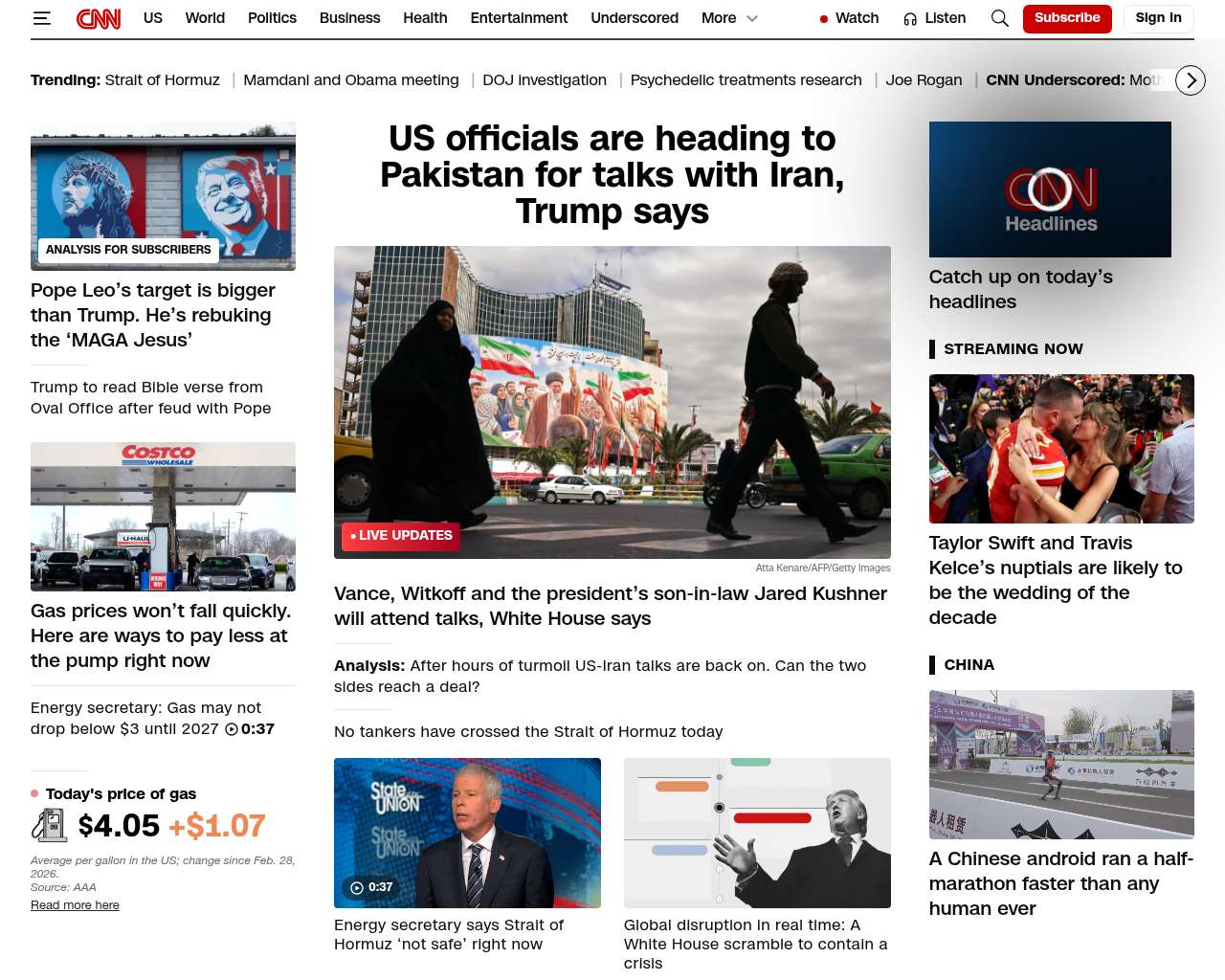Open the Politics section
The width and height of the screenshot is (1225, 980).
(272, 18)
